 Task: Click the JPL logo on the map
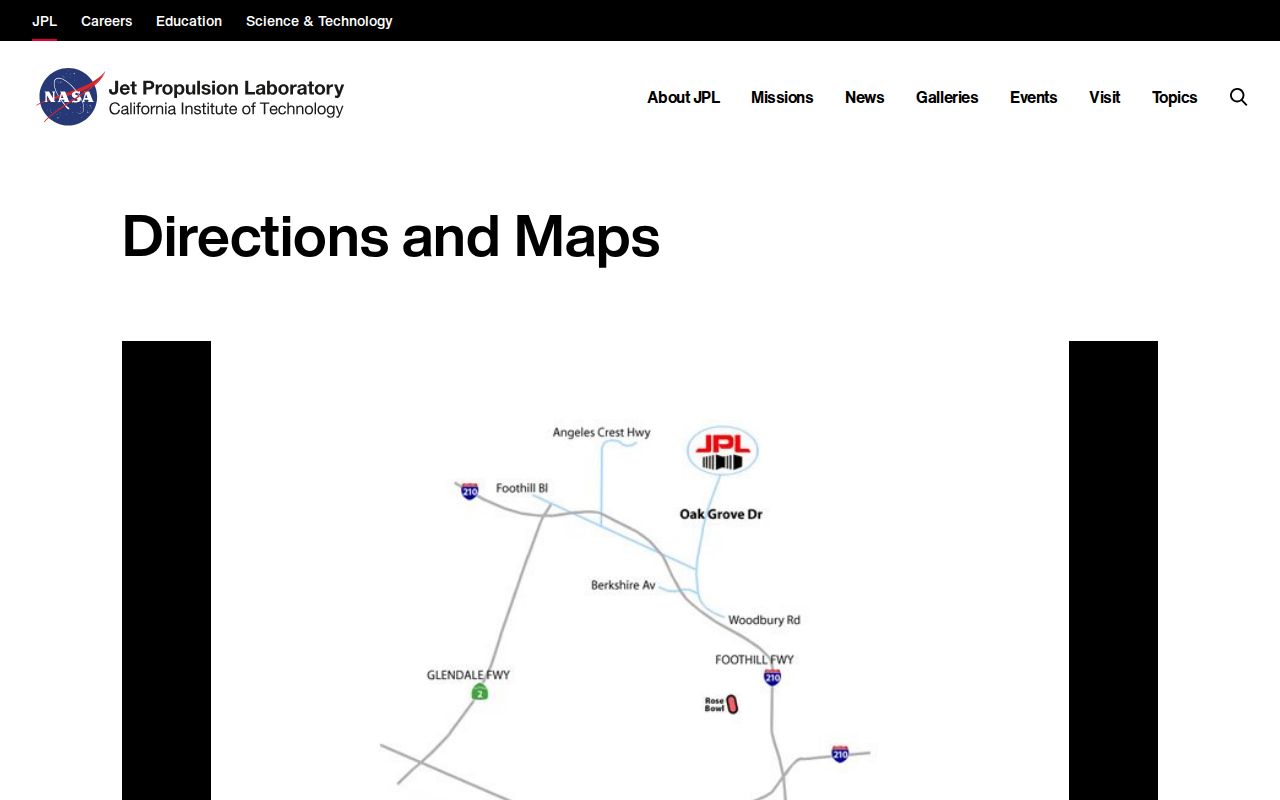722,451
